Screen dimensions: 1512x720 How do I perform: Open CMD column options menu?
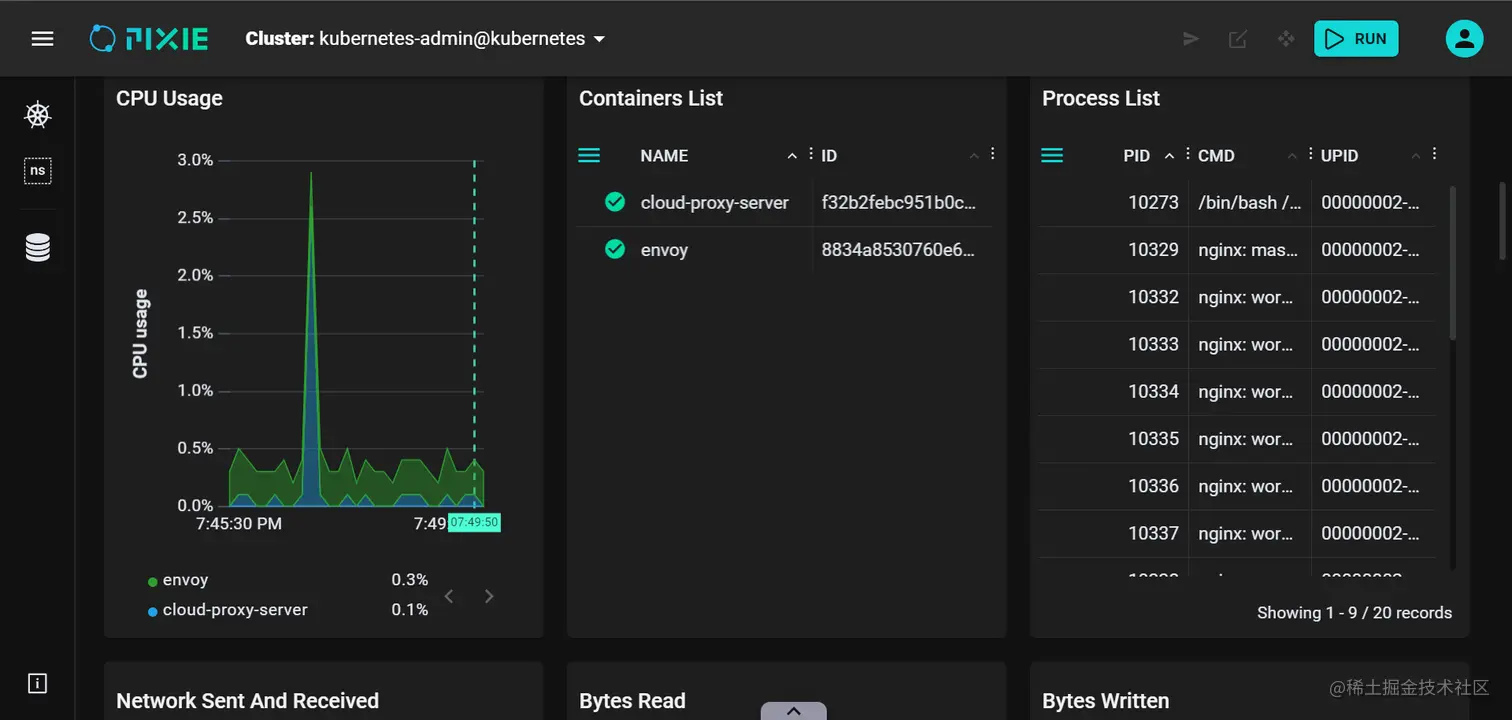point(1310,154)
